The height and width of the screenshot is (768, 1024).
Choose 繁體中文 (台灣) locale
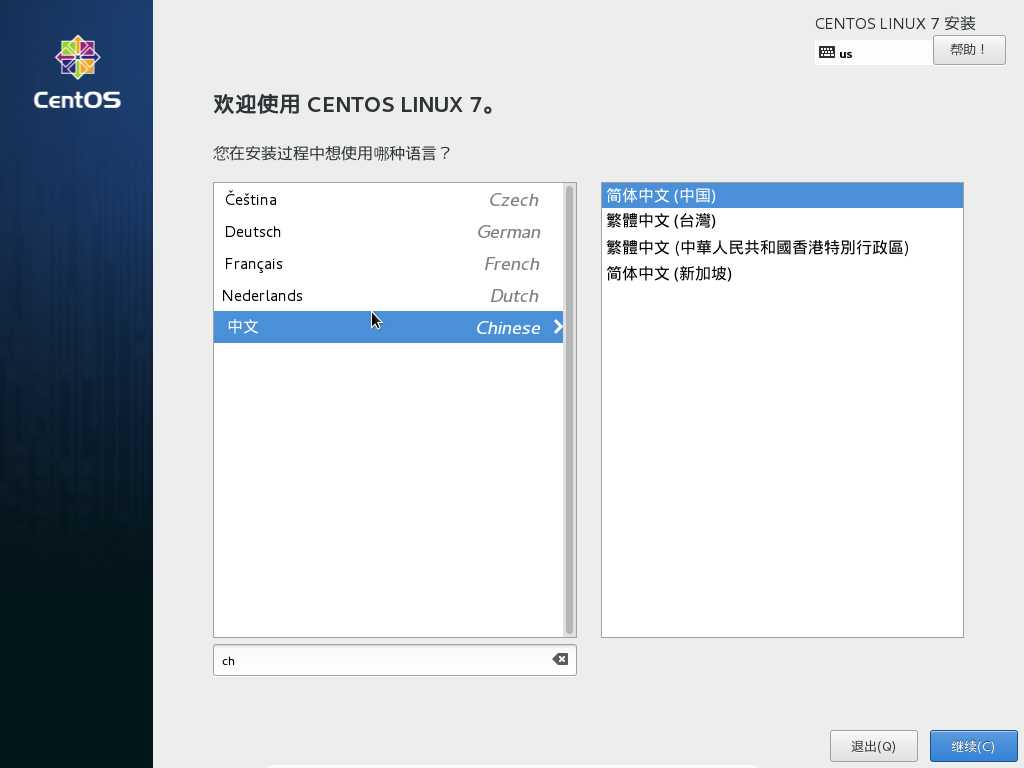[782, 221]
